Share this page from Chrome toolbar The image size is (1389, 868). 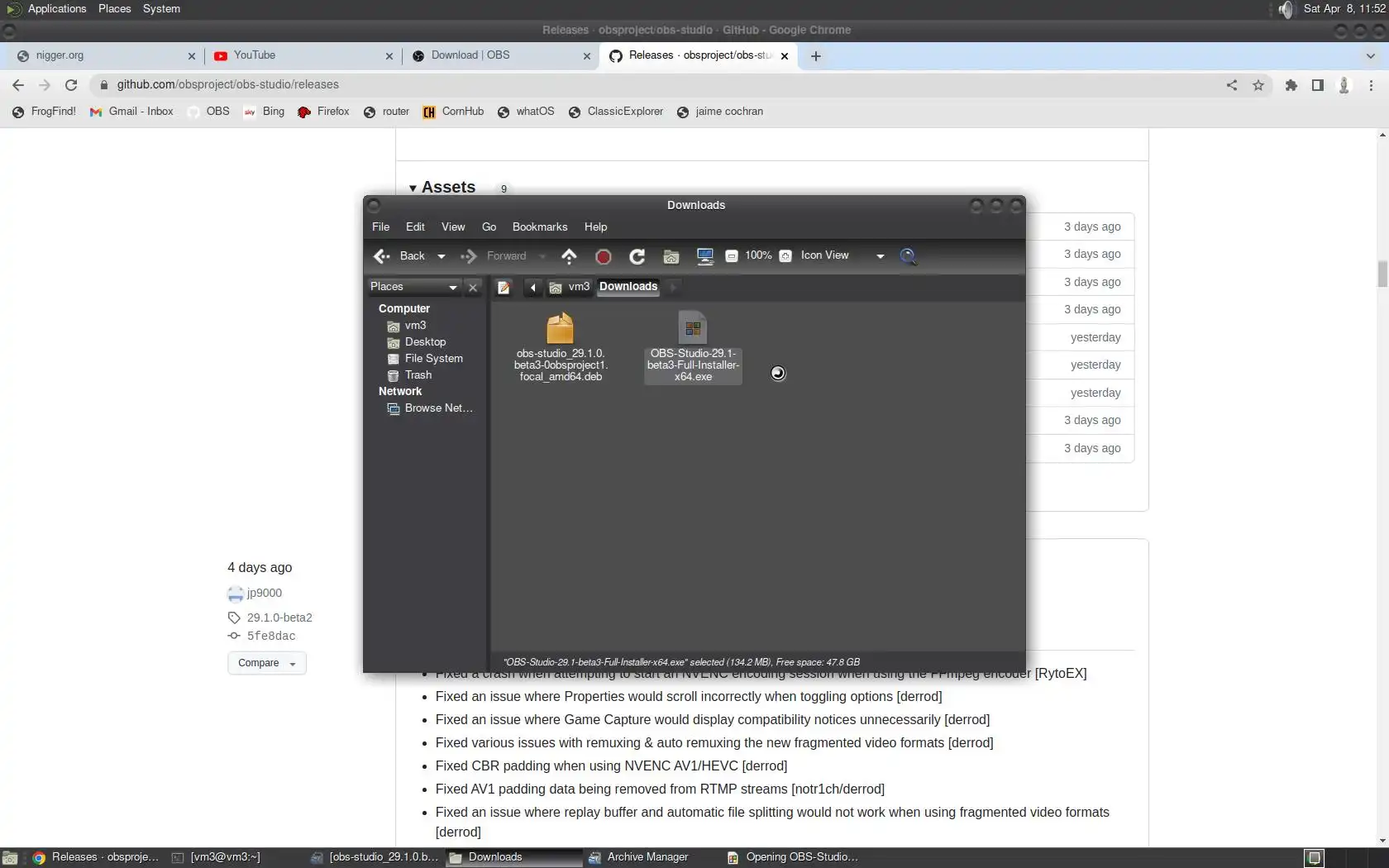pos(1232,84)
